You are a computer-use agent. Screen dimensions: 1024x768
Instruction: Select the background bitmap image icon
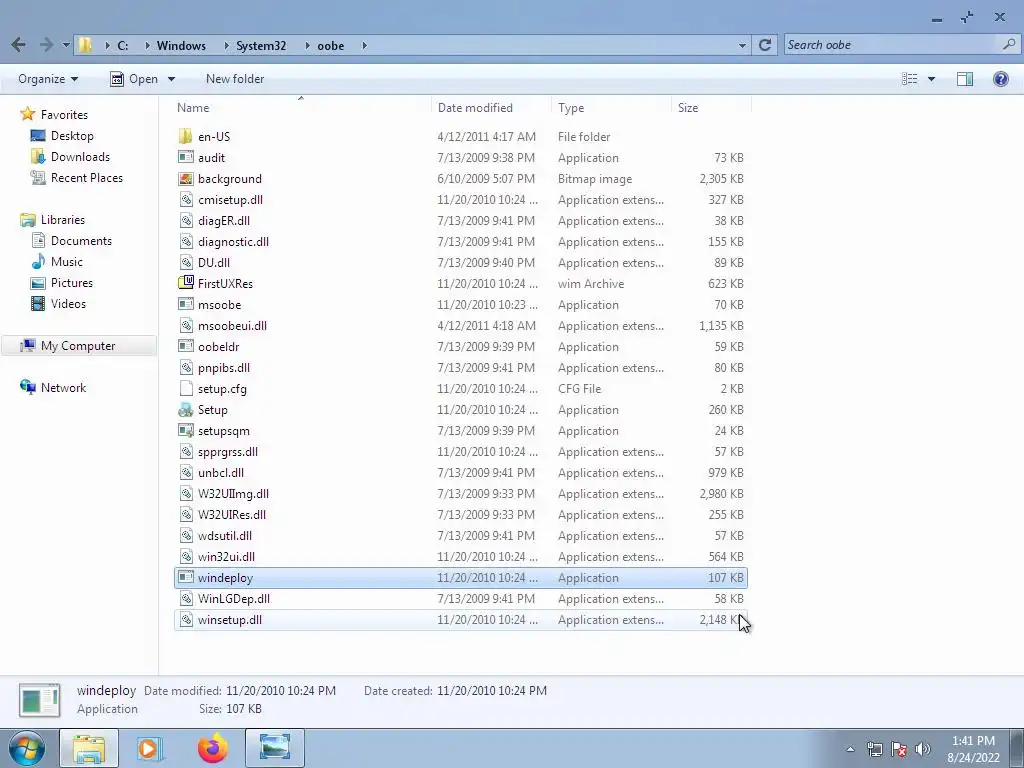tap(185, 178)
